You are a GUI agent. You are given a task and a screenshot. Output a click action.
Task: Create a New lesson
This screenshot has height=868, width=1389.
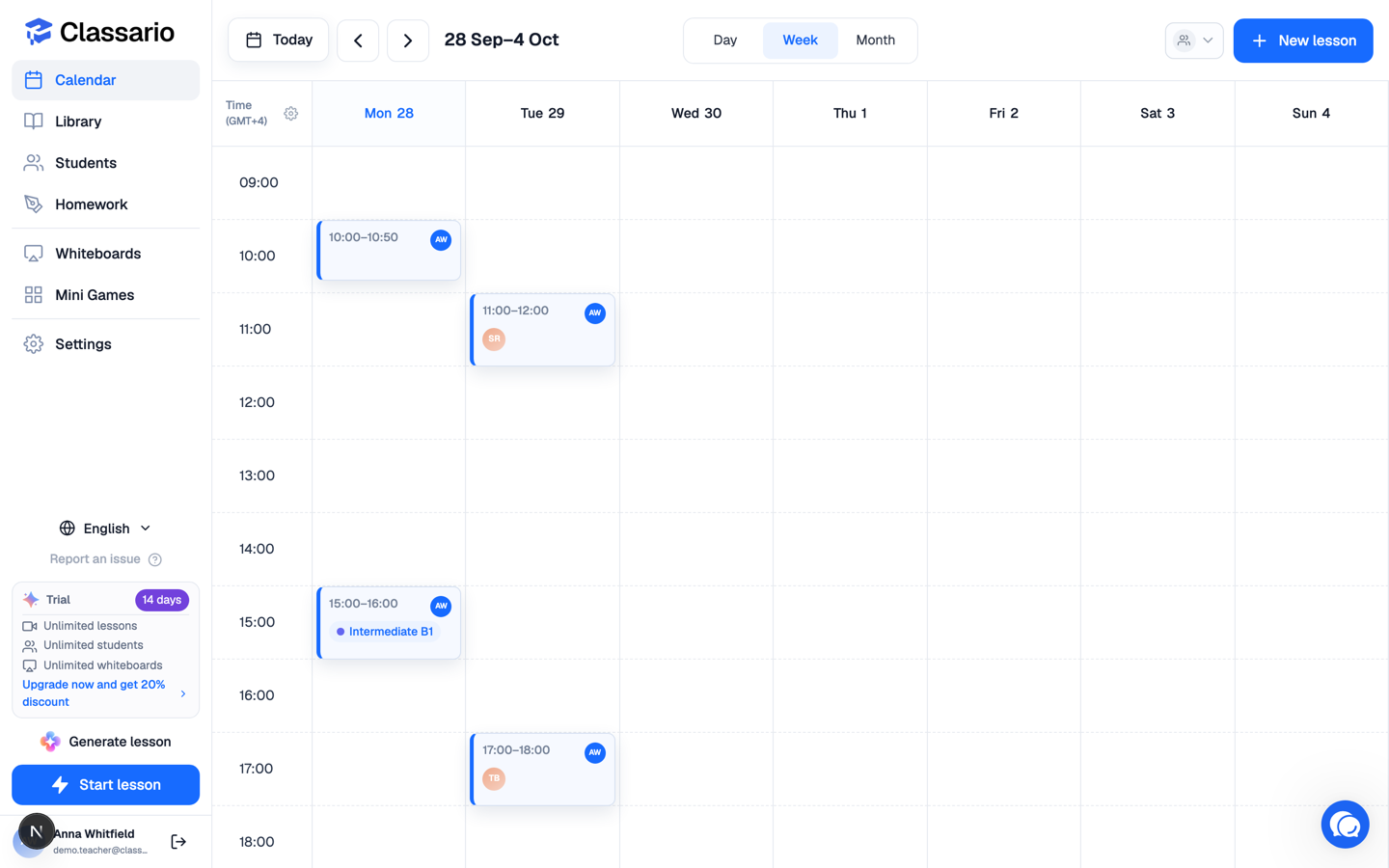[x=1303, y=41]
